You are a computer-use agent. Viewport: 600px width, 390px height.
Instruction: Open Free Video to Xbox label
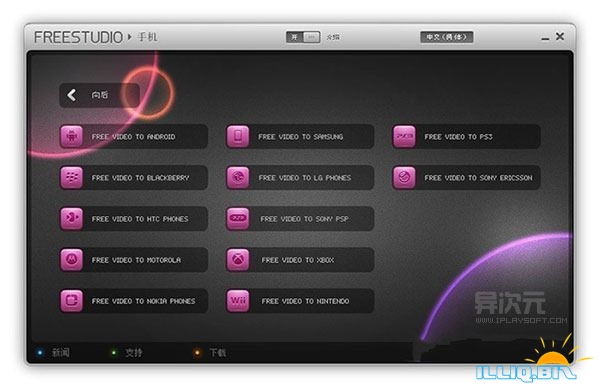298,260
